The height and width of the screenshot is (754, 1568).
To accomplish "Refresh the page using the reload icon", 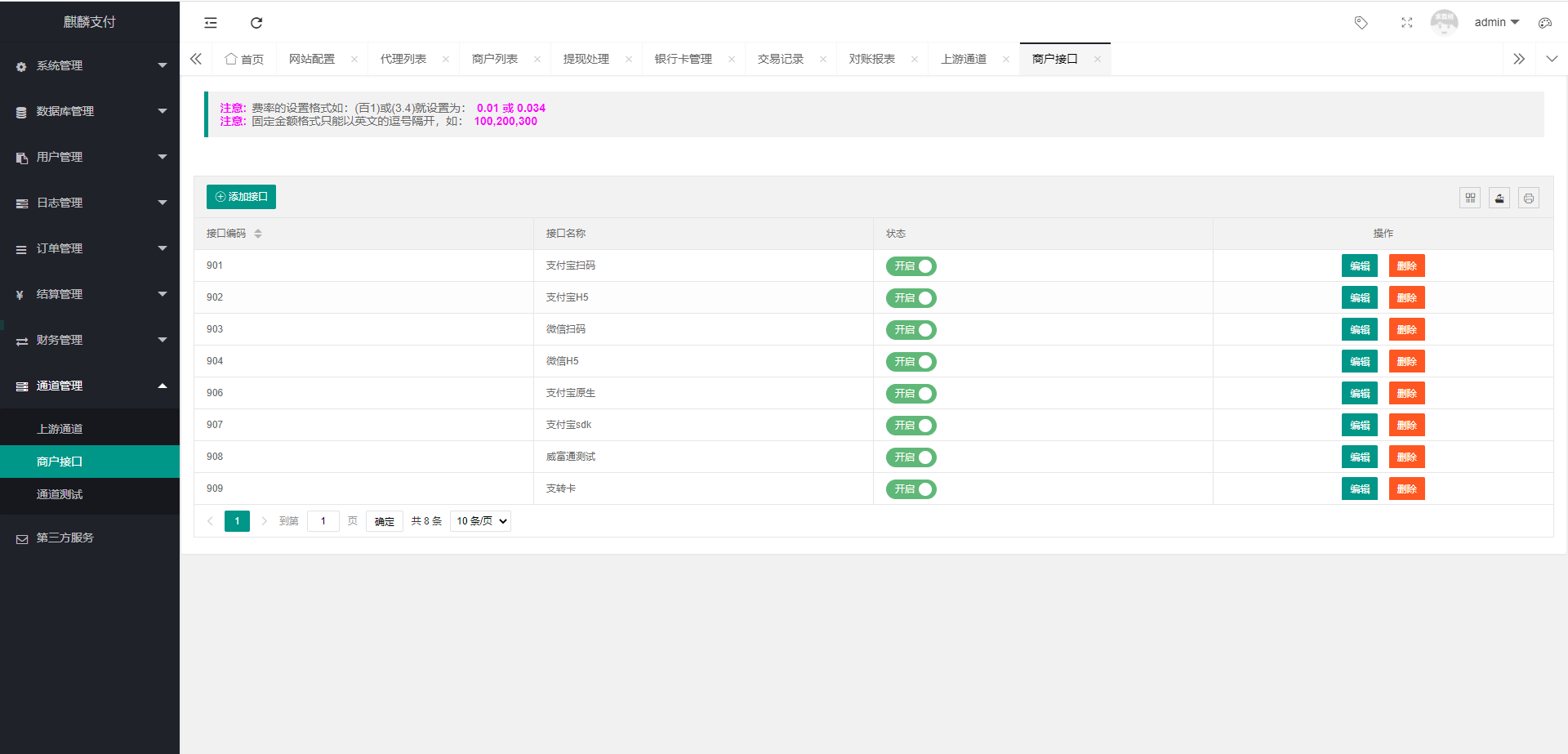I will [x=256, y=22].
